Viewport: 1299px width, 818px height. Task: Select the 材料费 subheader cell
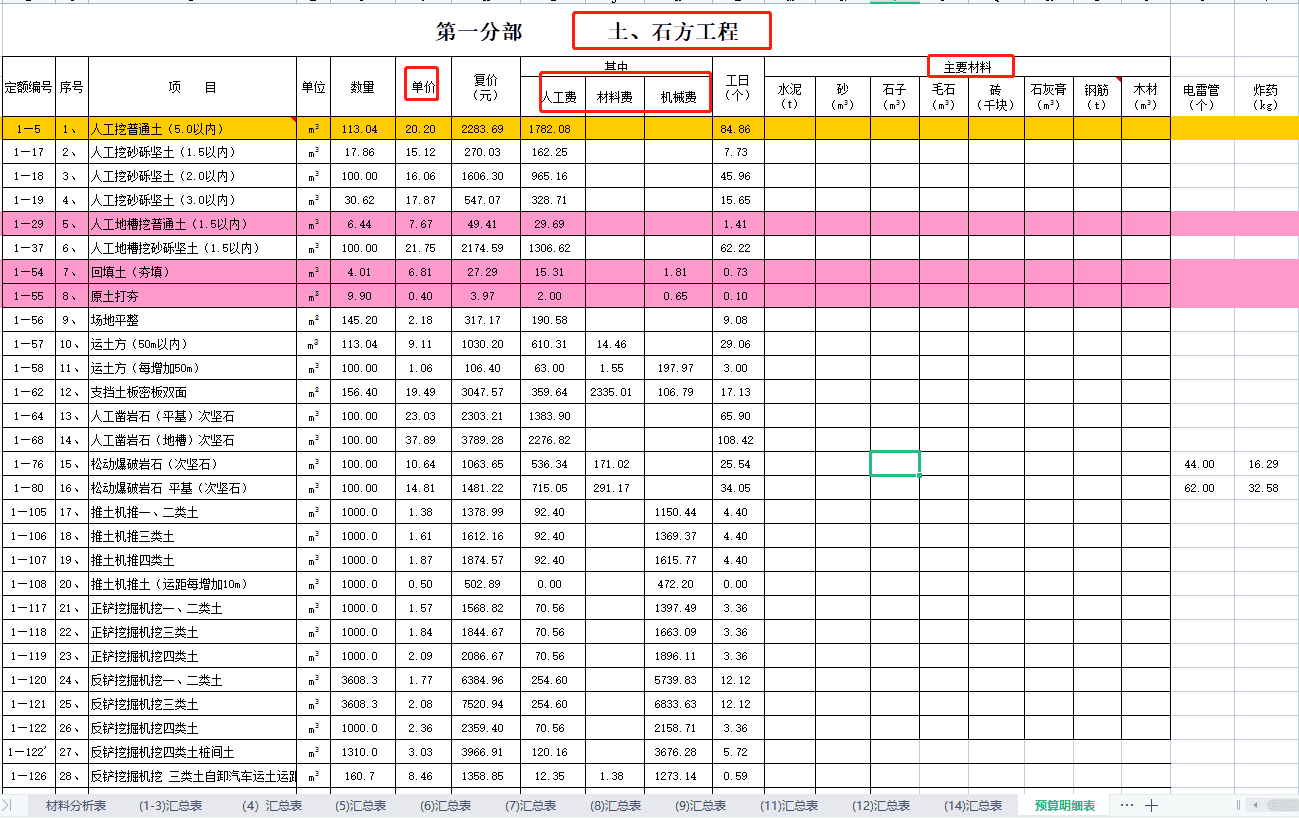pyautogui.click(x=615, y=97)
